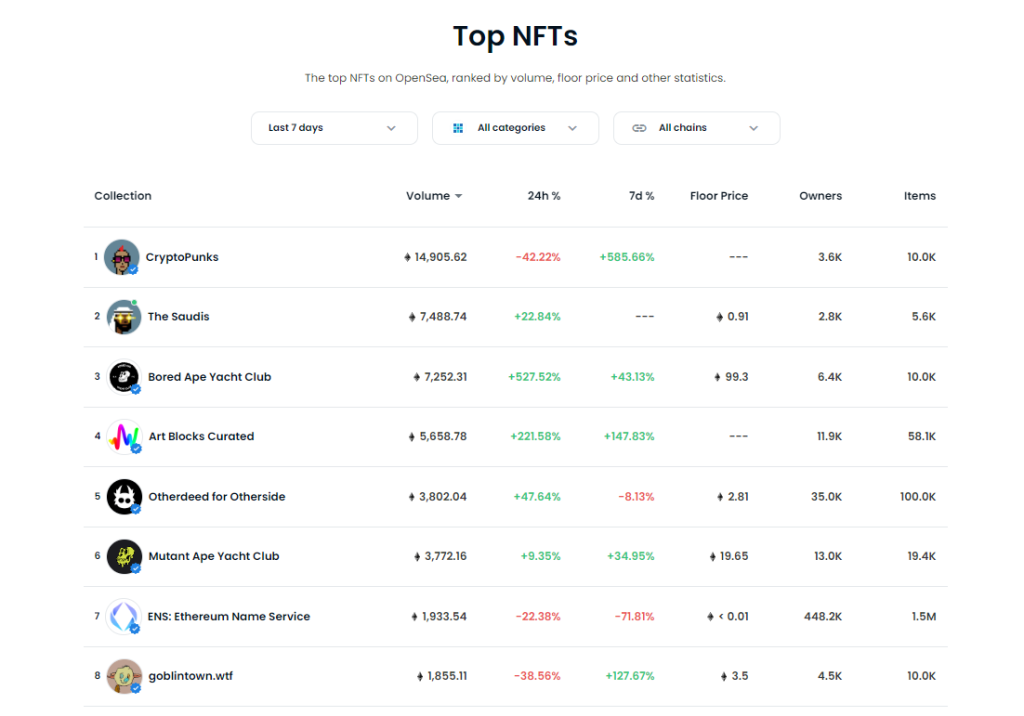Click the 58.1K items value
The image size is (1024, 716).
(x=921, y=436)
